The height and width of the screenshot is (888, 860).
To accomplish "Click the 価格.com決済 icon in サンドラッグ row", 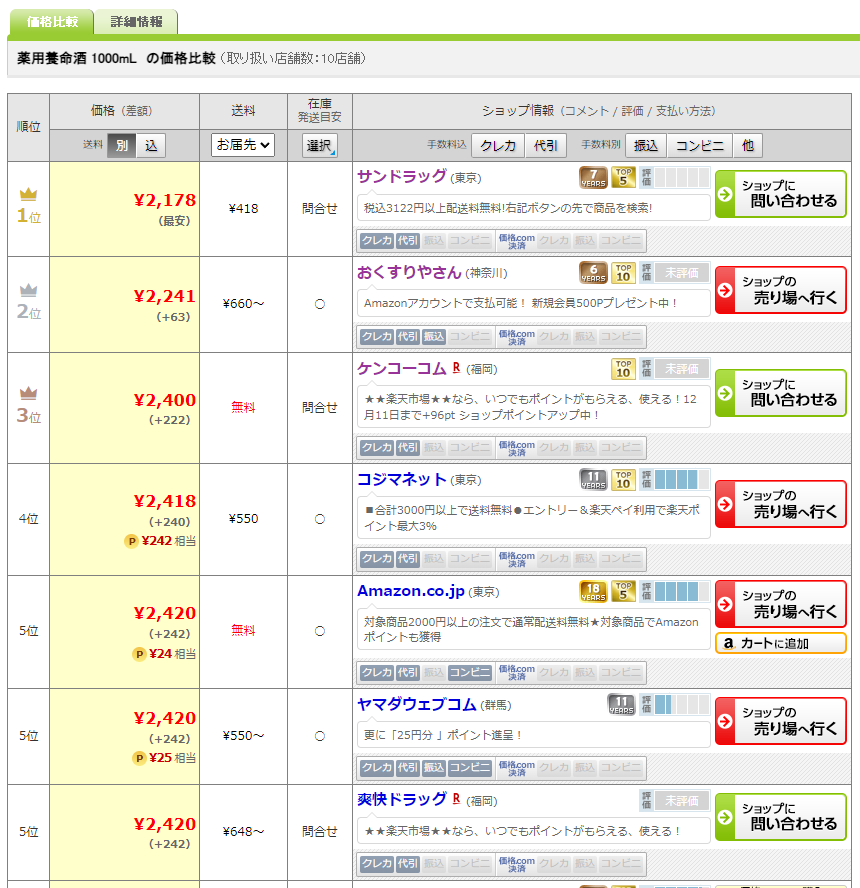I will coord(516,241).
